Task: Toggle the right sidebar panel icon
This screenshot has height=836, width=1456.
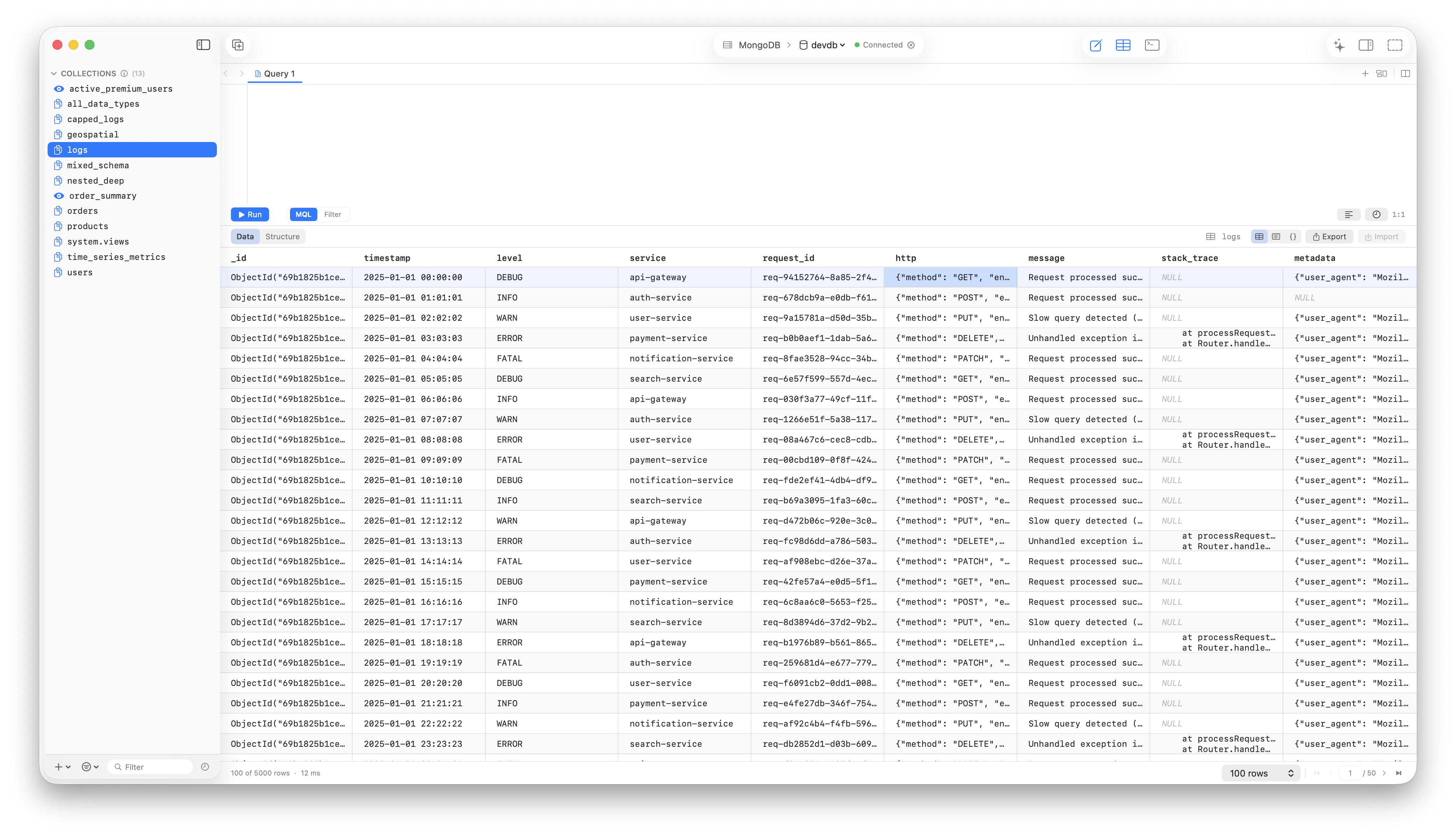Action: (1366, 45)
